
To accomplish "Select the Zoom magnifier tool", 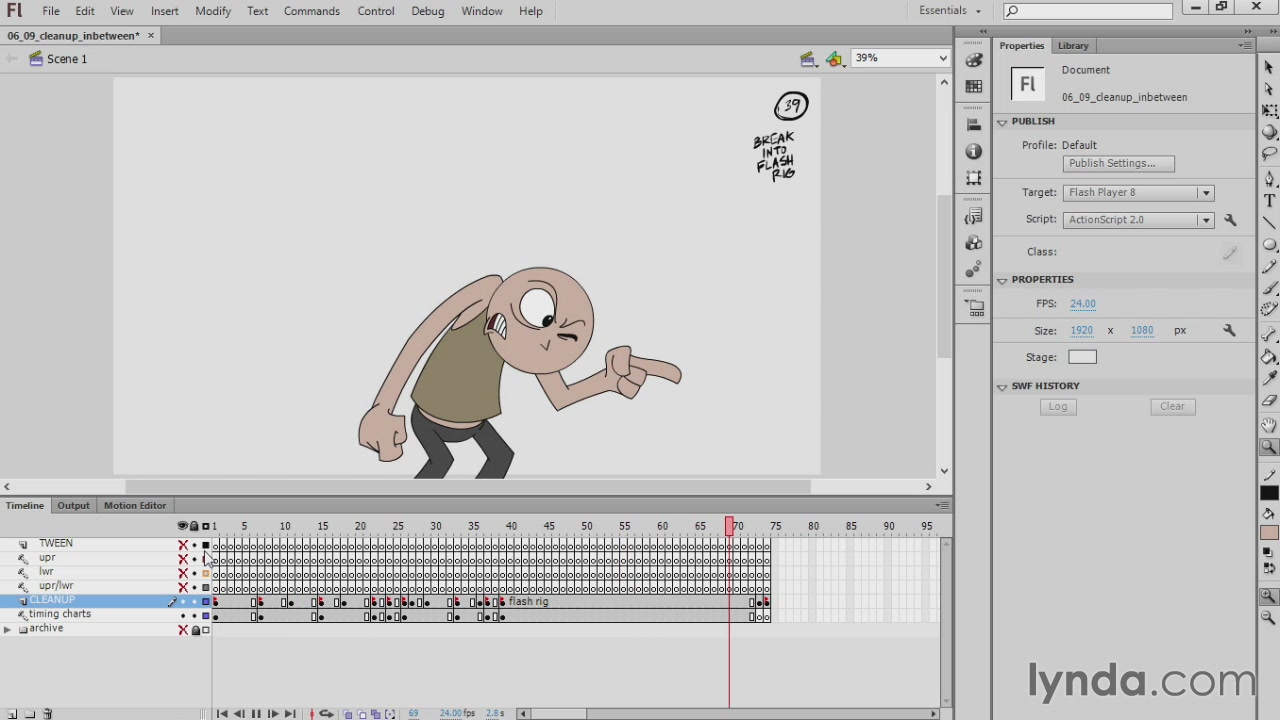I will coord(1269,447).
